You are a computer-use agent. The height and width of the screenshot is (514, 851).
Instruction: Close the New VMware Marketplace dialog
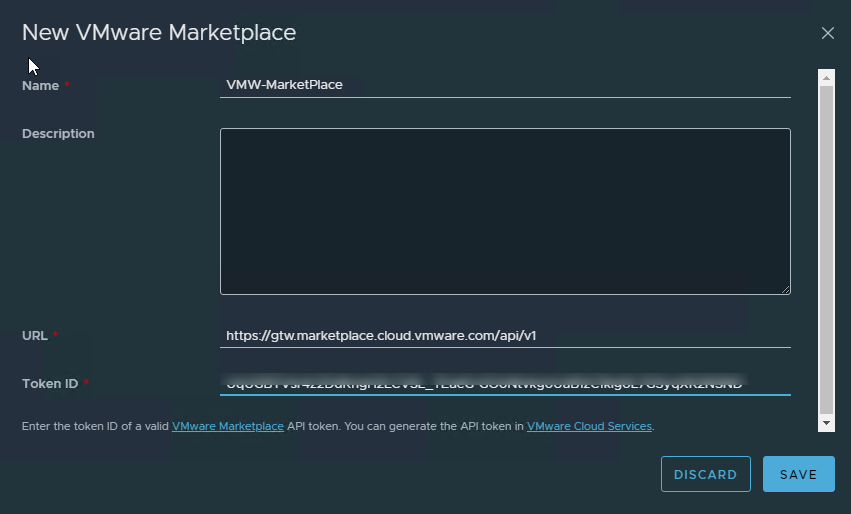827,33
